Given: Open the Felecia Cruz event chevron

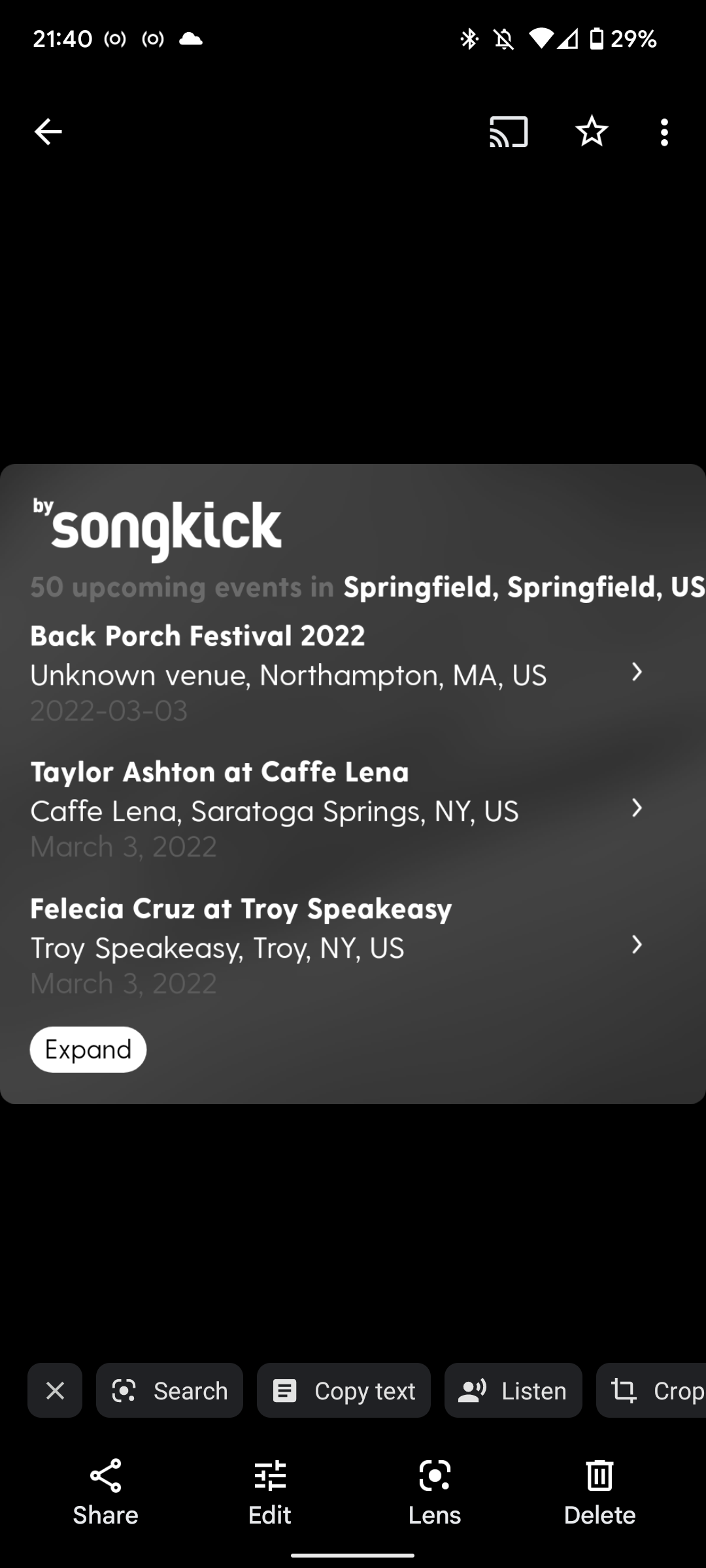Looking at the screenshot, I should (637, 945).
